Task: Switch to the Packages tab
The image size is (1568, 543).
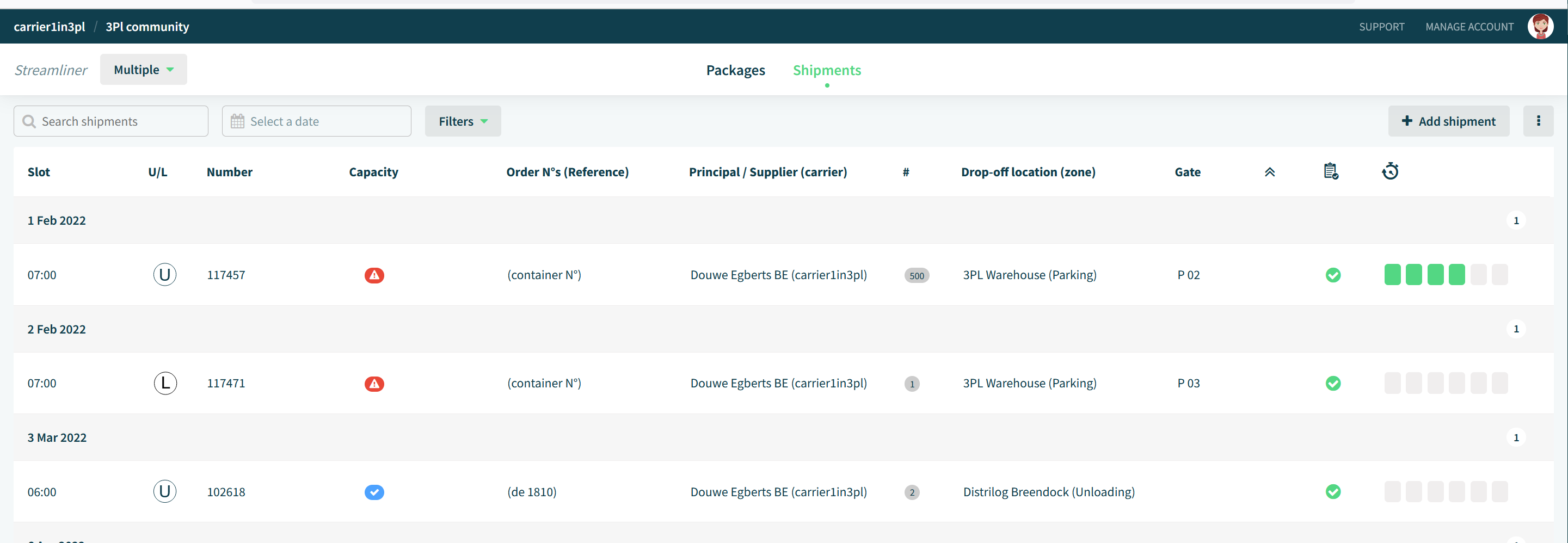Action: 735,70
